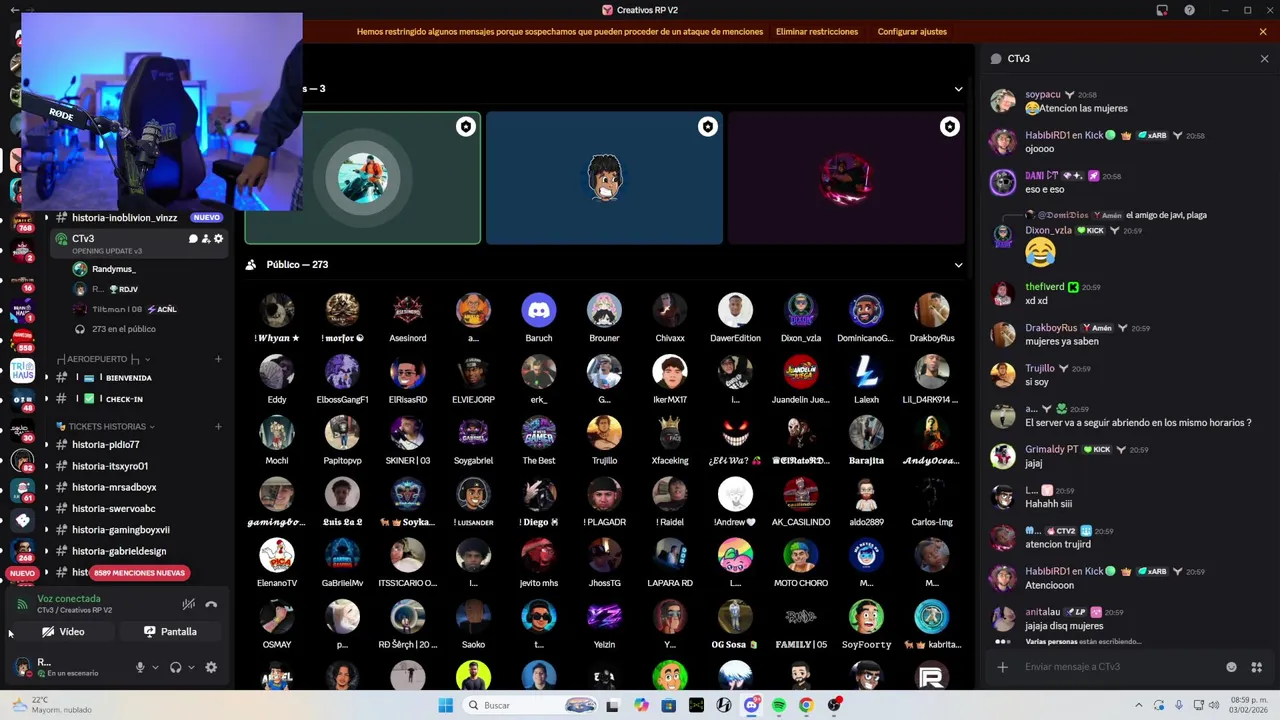Add a channel to AEROEPUERTO with plus
Viewport: 1280px width, 720px height.
point(218,359)
